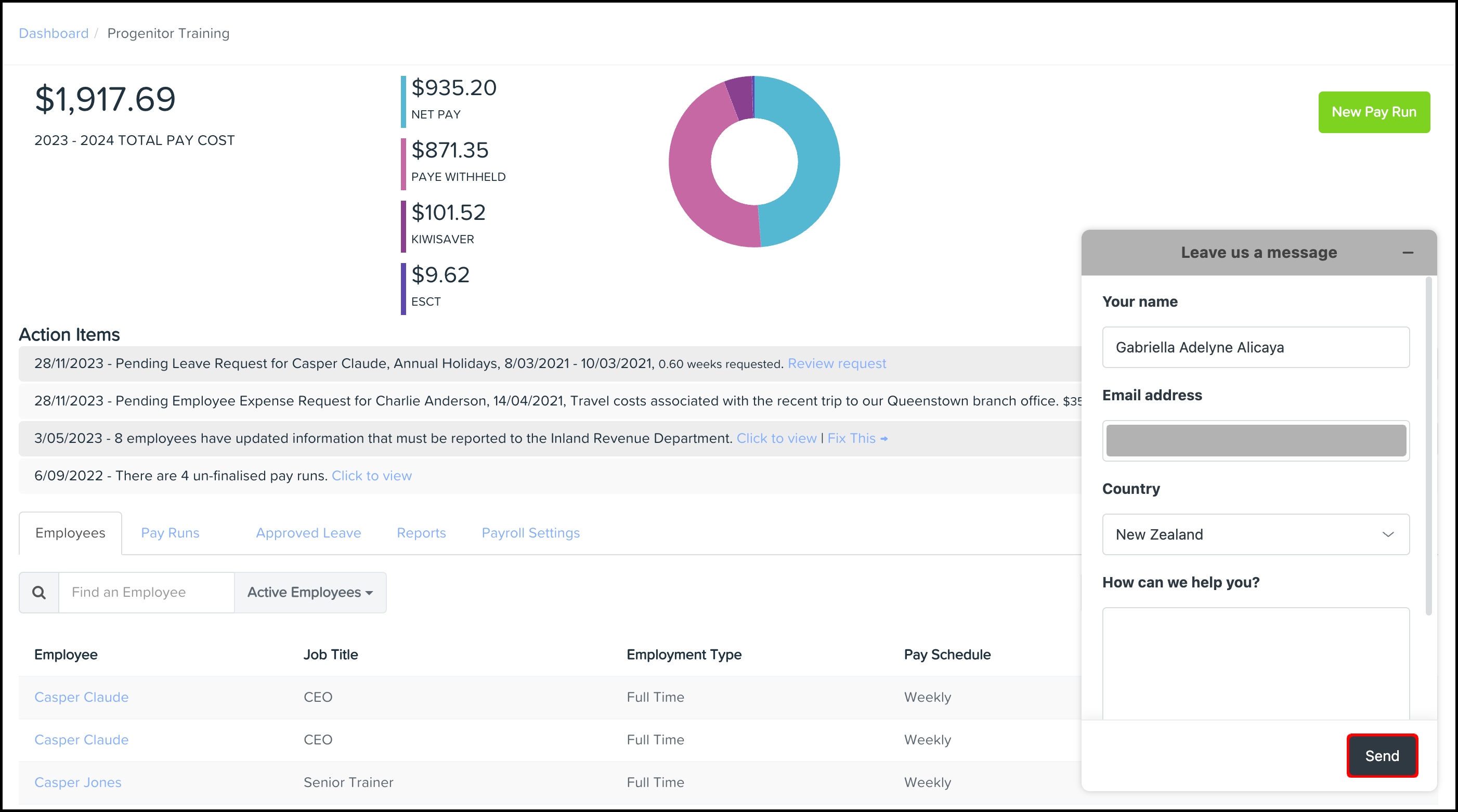
Task: Go to Payroll Settings tab
Action: pos(530,533)
